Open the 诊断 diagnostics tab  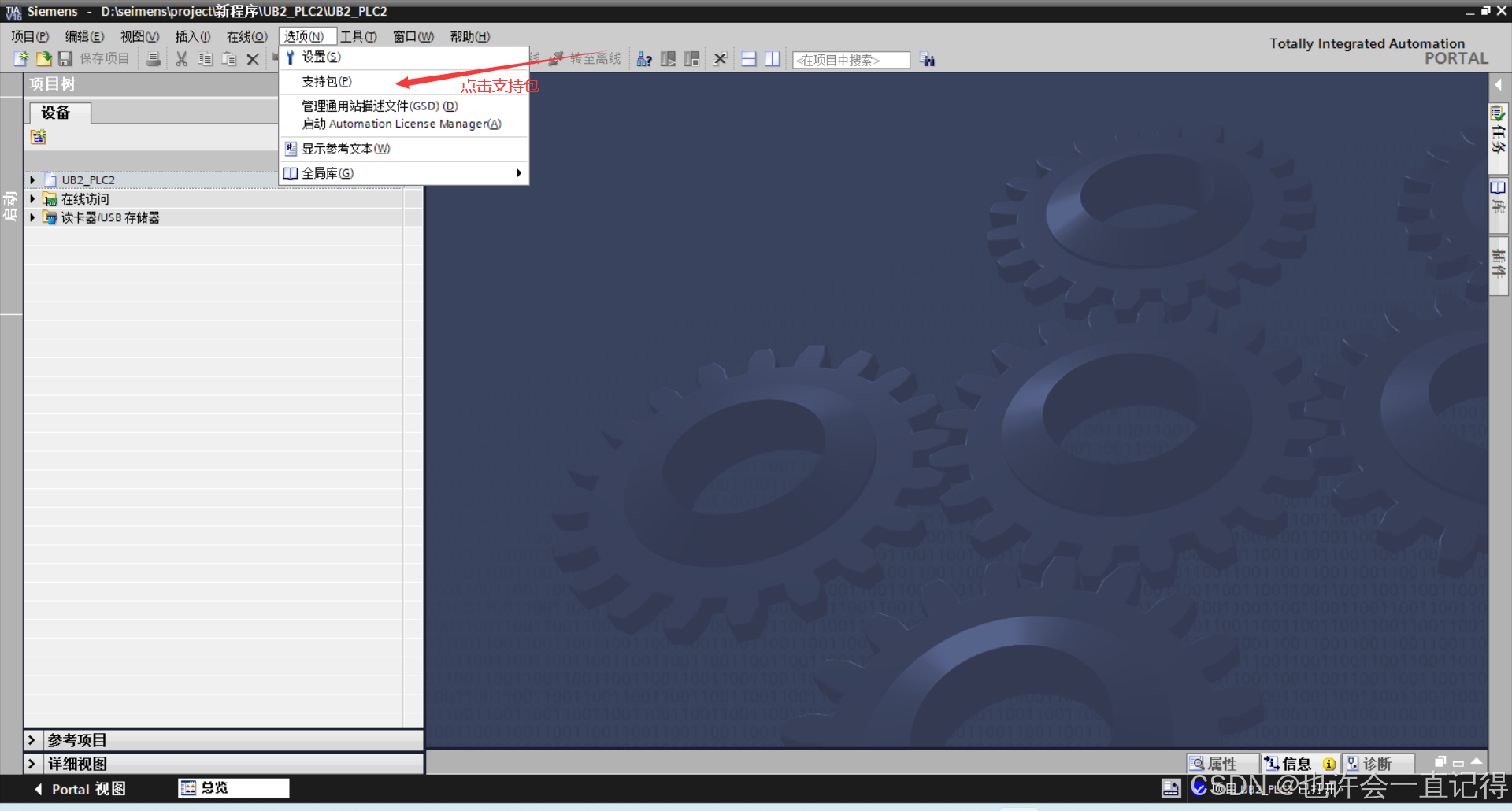coord(1377,764)
